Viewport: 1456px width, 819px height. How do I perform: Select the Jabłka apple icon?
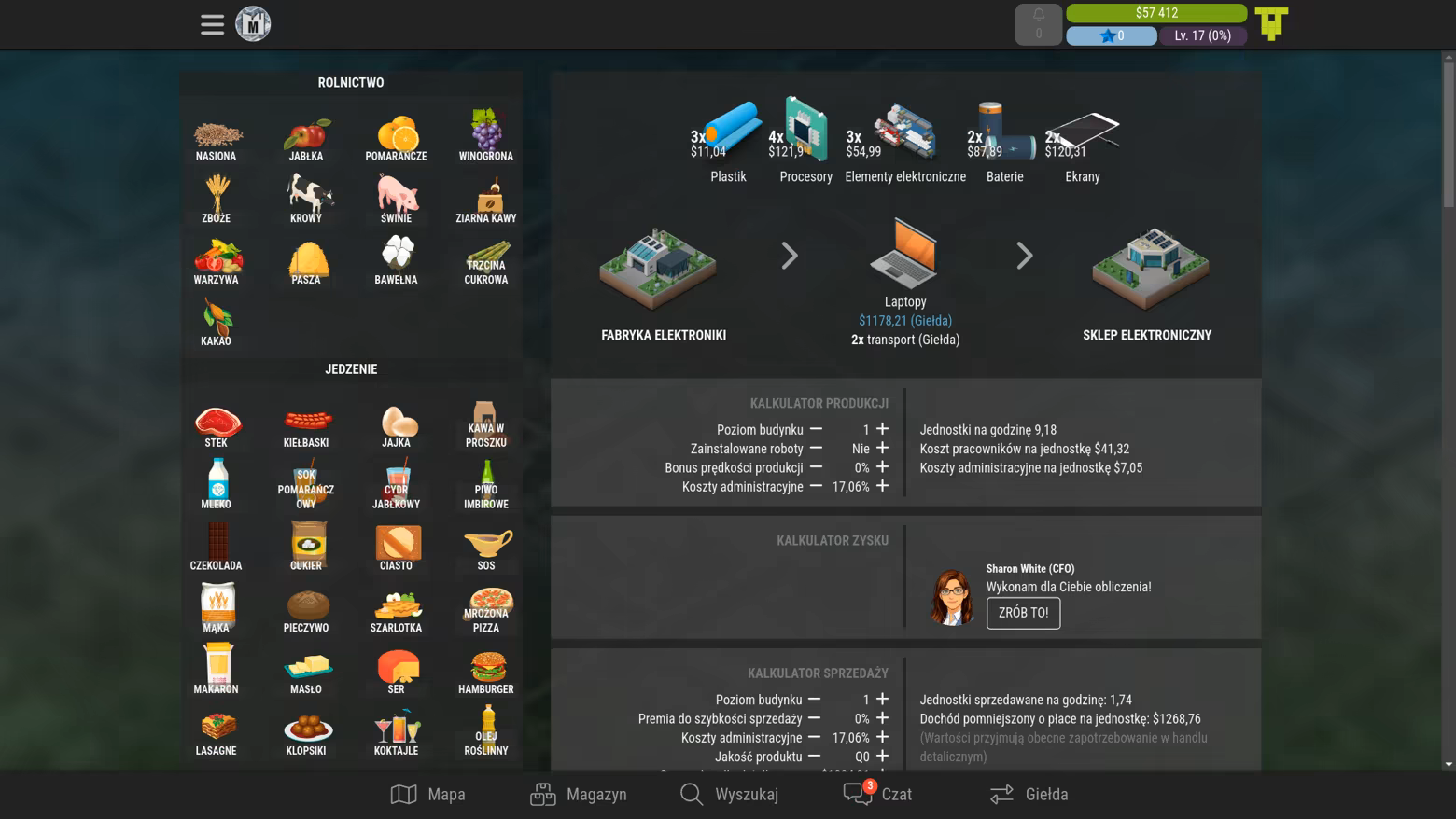point(306,138)
